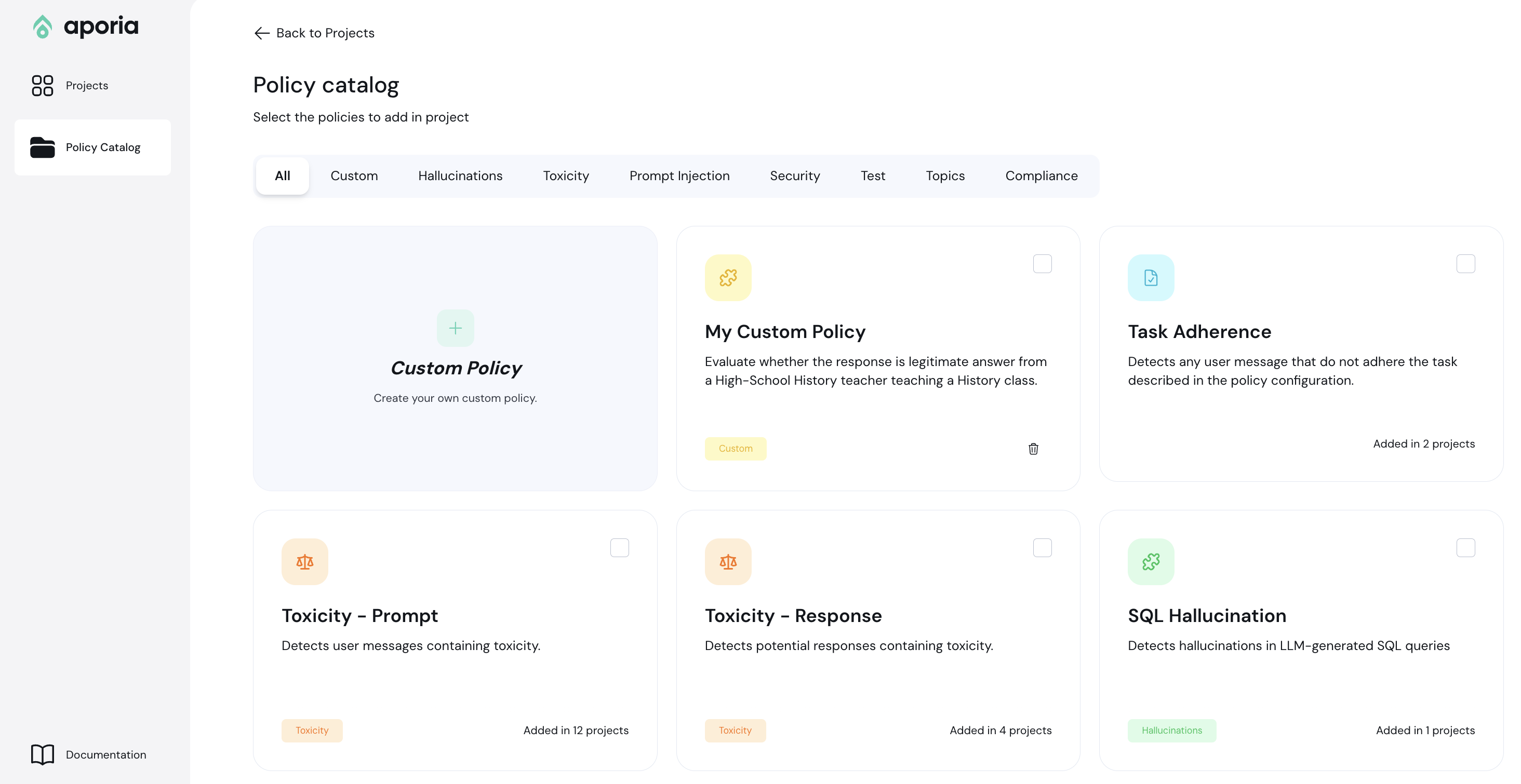Delete My Custom Policy with trash icon
Screen dimensions: 1521x784
coord(1033,449)
